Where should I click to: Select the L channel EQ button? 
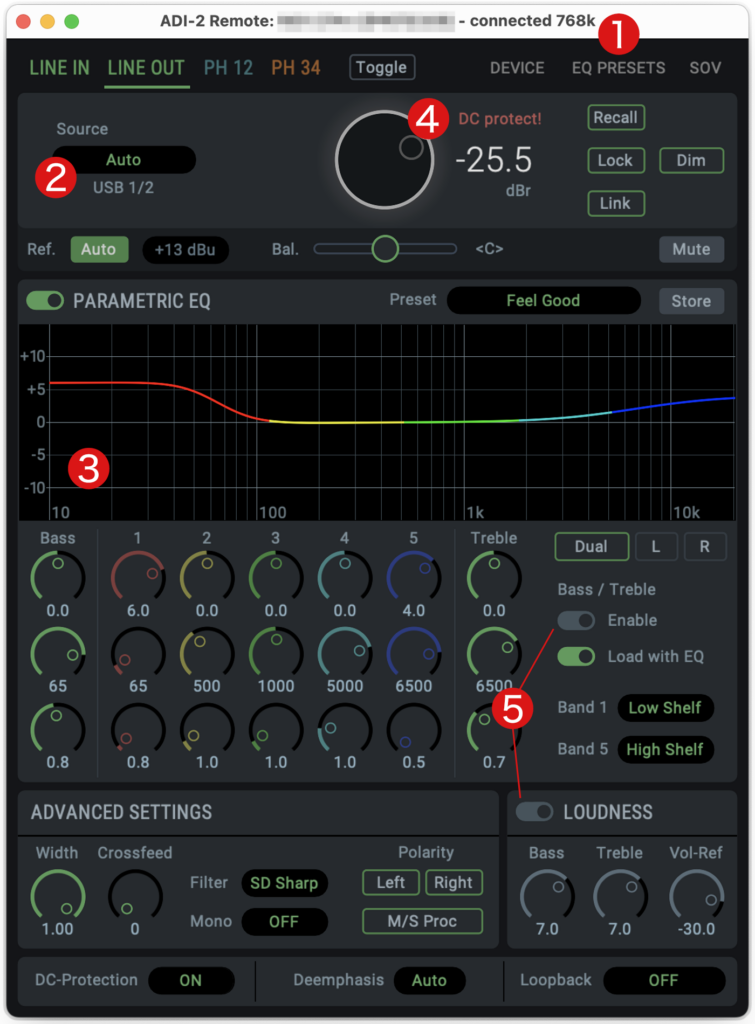(656, 547)
